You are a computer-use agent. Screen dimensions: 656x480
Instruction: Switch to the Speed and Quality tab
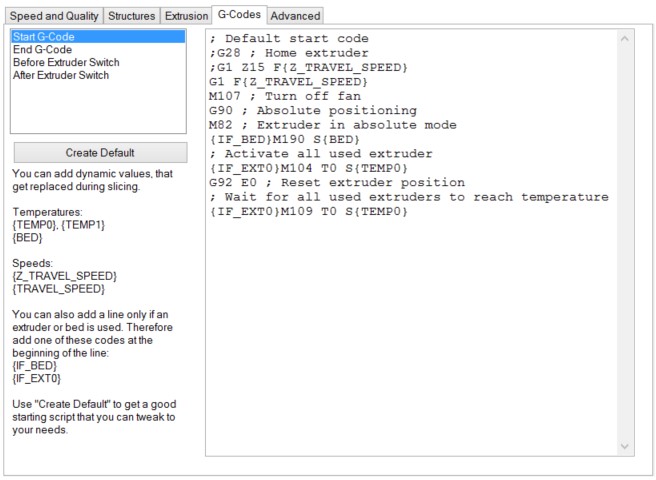point(53,16)
